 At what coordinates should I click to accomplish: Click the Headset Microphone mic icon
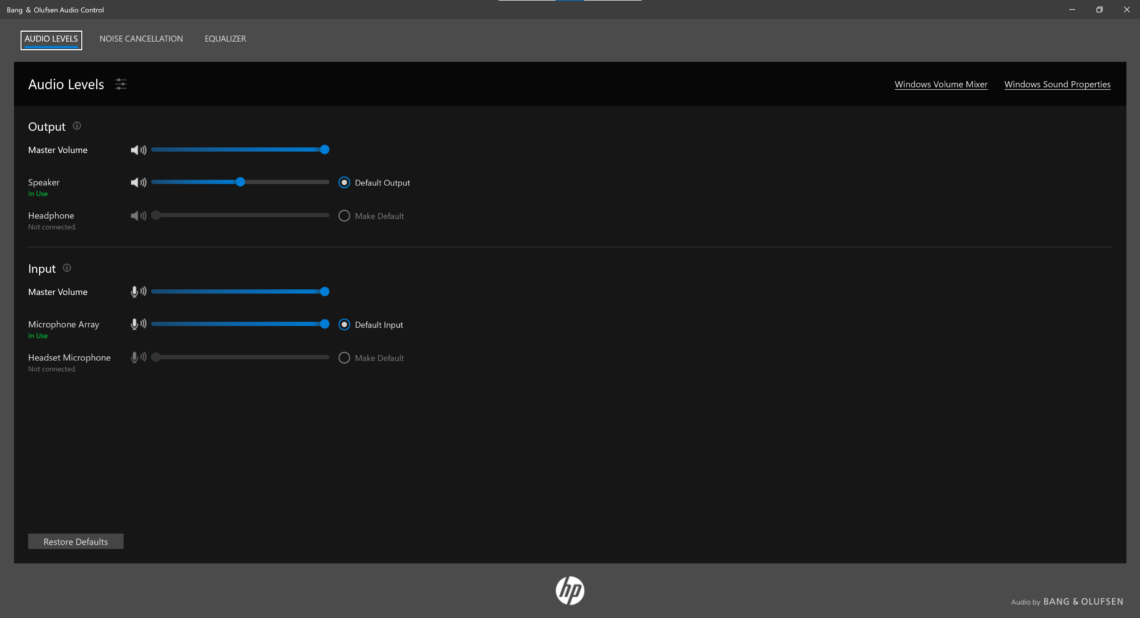click(138, 358)
